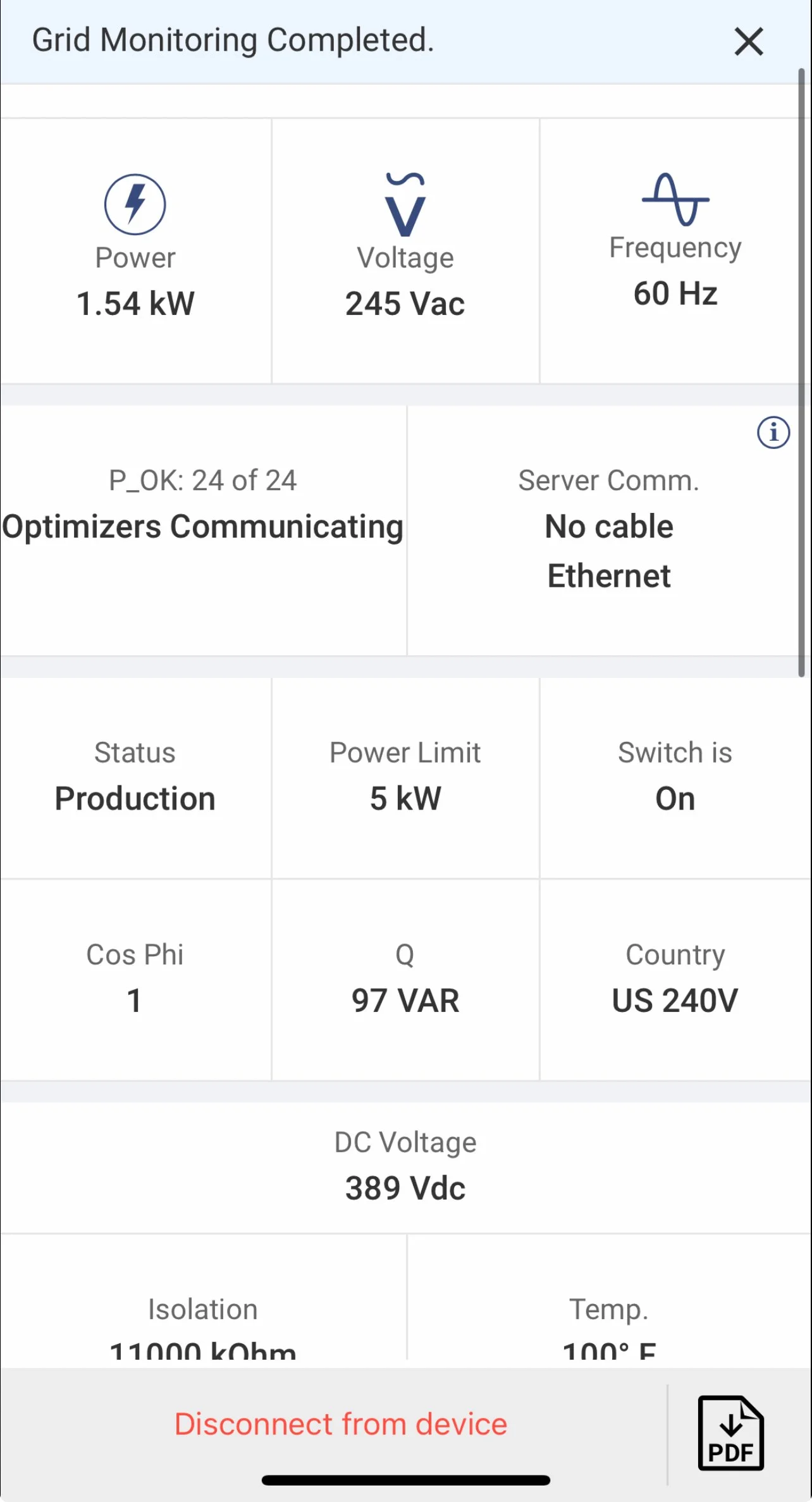812x1502 pixels.
Task: Dismiss the Grid Monitoring Completed banner
Action: [749, 42]
